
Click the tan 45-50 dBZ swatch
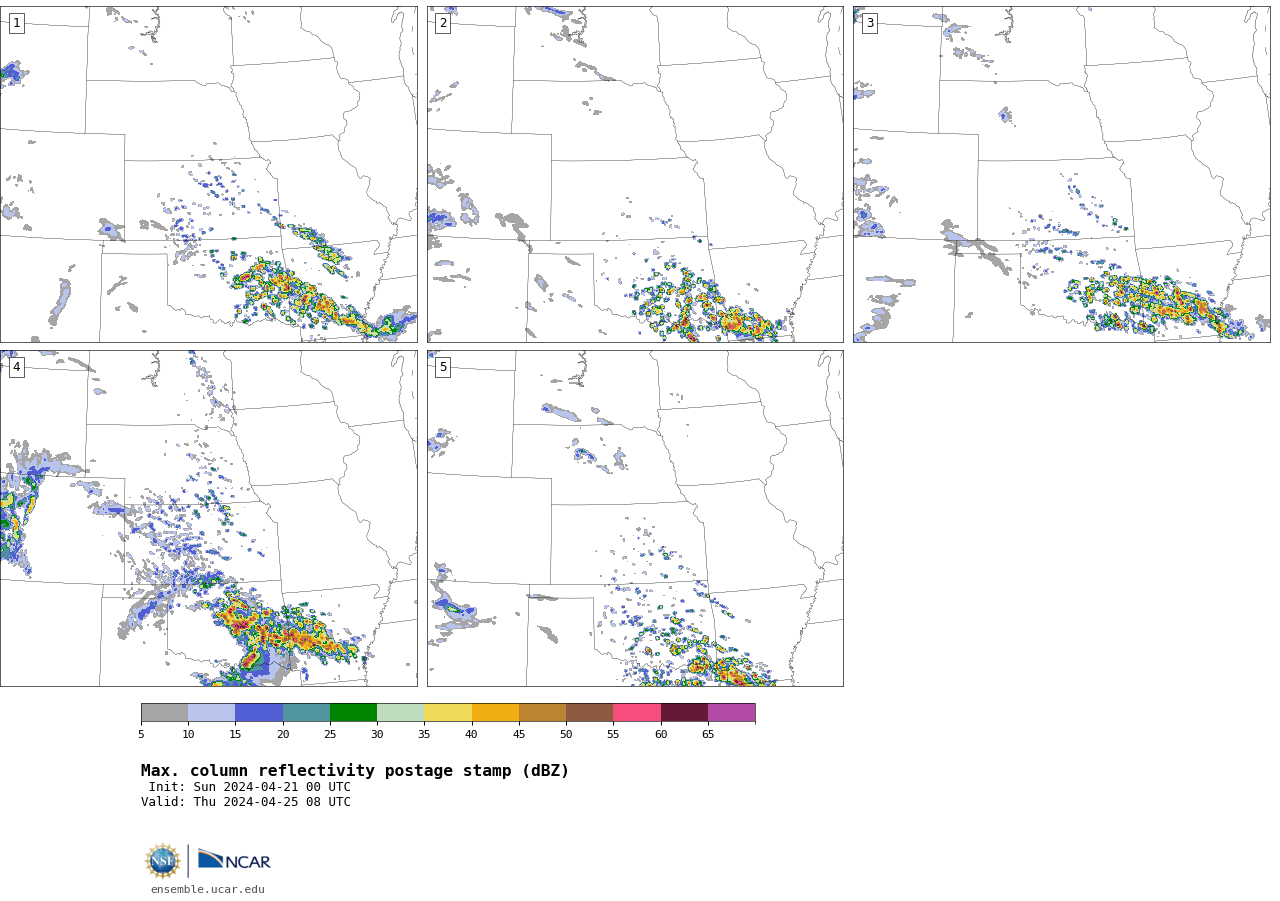click(542, 712)
